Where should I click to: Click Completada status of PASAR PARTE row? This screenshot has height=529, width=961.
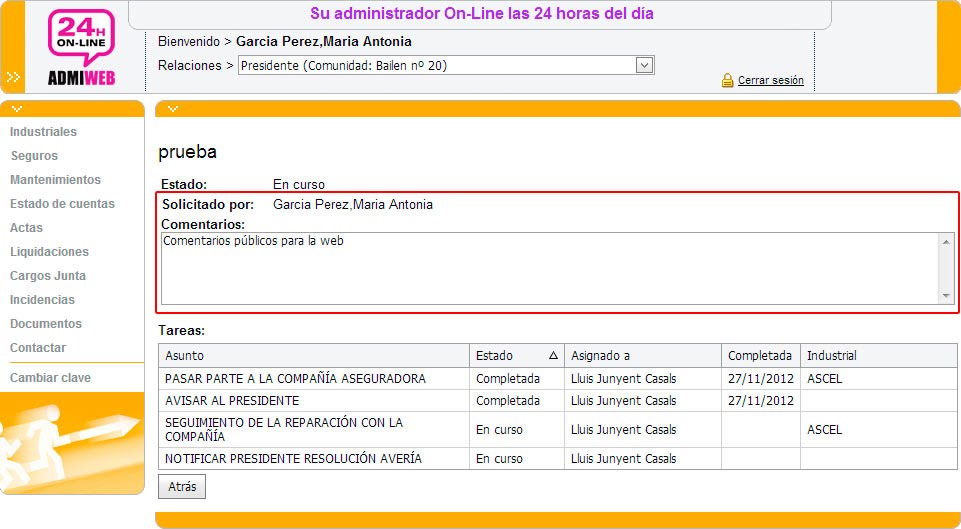508,379
